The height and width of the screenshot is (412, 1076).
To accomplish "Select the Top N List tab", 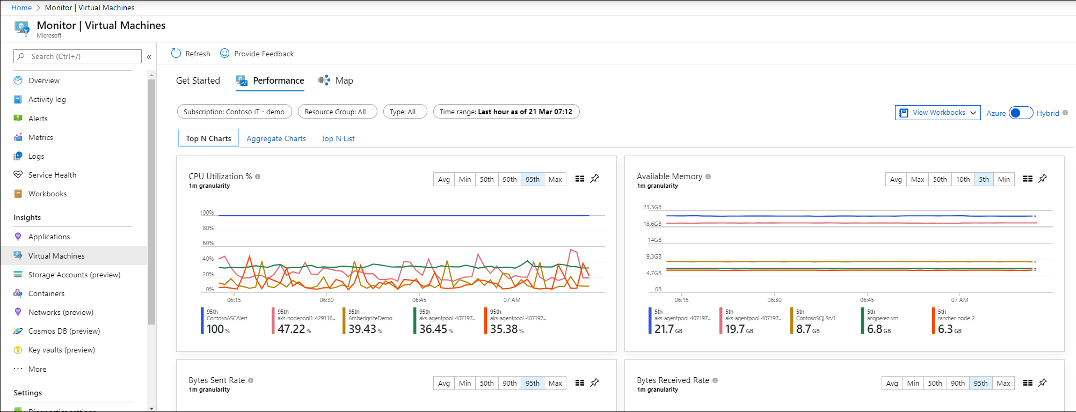I will [338, 138].
